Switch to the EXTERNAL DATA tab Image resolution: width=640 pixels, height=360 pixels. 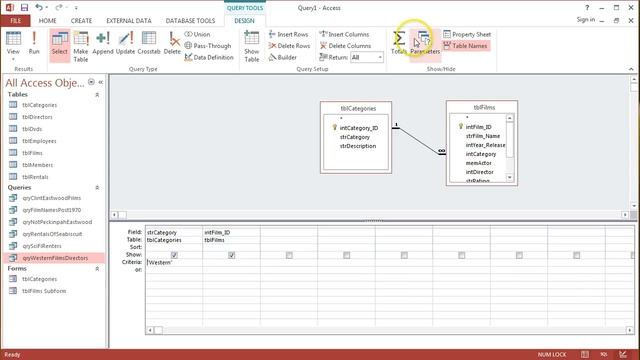(129, 20)
